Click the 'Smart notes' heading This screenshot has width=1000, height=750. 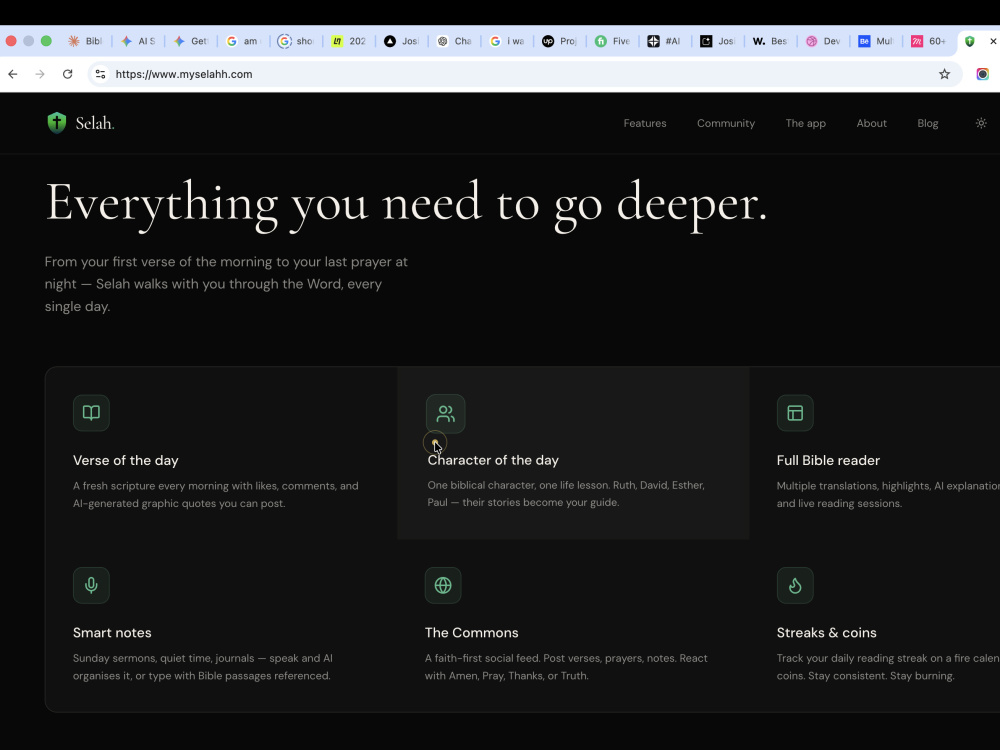point(112,633)
